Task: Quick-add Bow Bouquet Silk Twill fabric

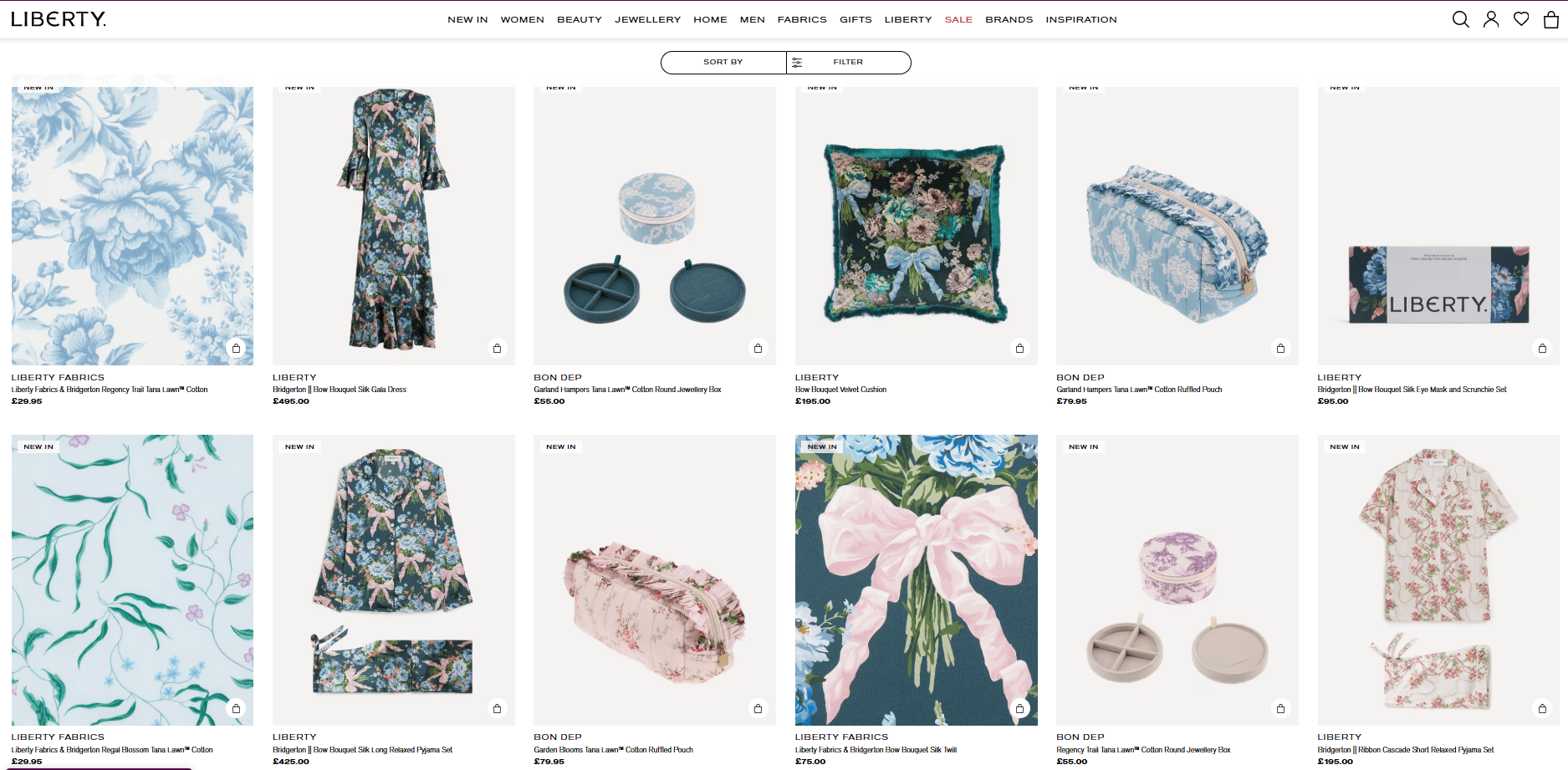Action: (x=1020, y=709)
